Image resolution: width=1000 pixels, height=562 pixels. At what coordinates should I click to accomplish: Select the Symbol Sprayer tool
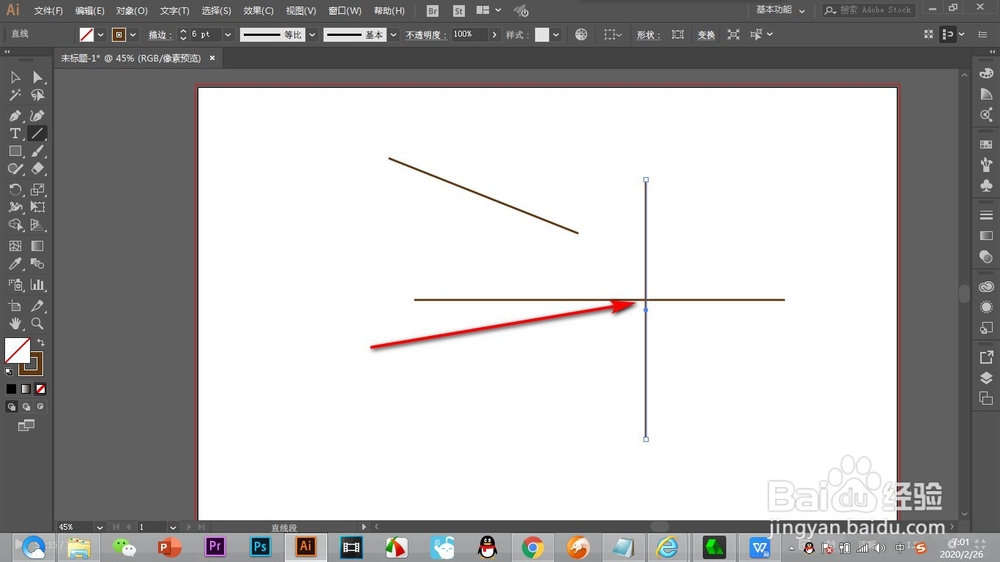pyautogui.click(x=15, y=285)
